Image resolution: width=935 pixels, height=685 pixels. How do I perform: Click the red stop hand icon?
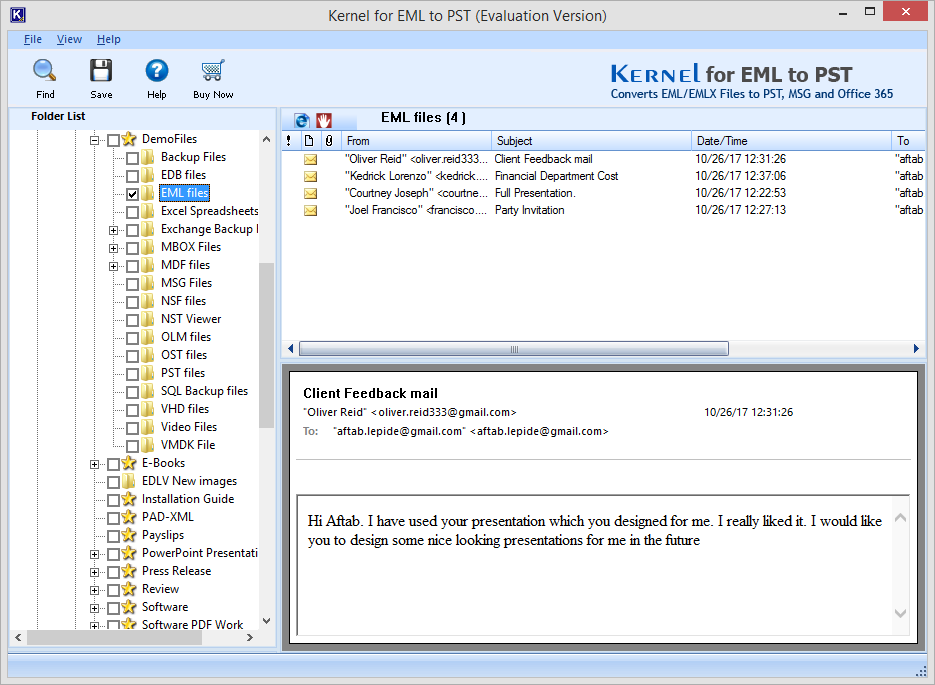(323, 120)
